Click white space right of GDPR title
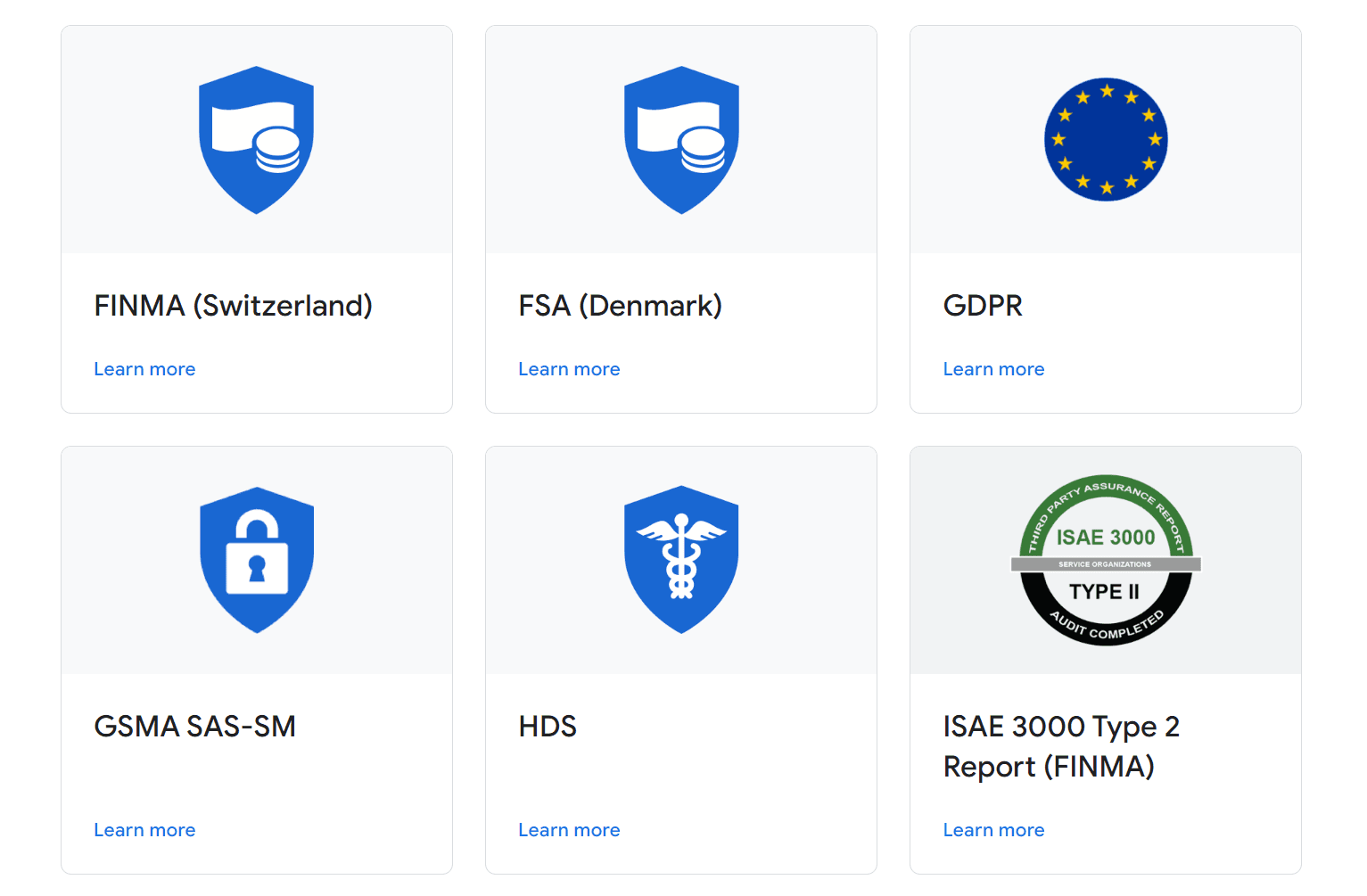Viewport: 1367px width, 896px height. click(1177, 306)
